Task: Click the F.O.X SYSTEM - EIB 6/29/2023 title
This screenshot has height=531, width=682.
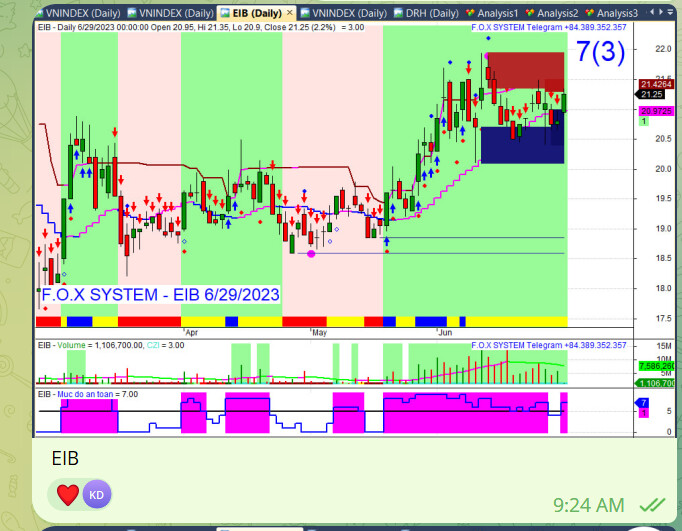Action: (x=160, y=295)
